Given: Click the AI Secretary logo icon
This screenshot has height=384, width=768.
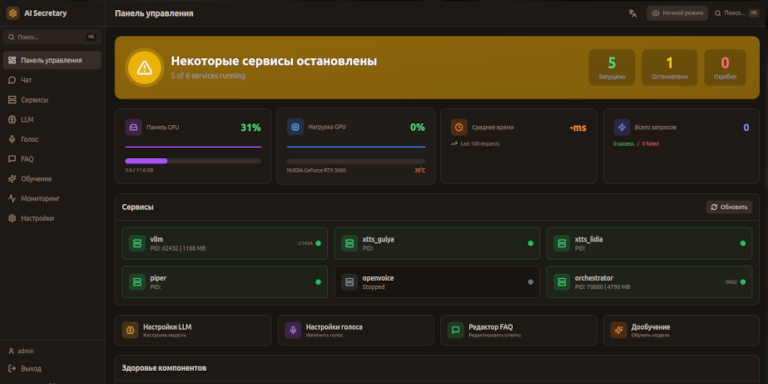Looking at the screenshot, I should (13, 13).
